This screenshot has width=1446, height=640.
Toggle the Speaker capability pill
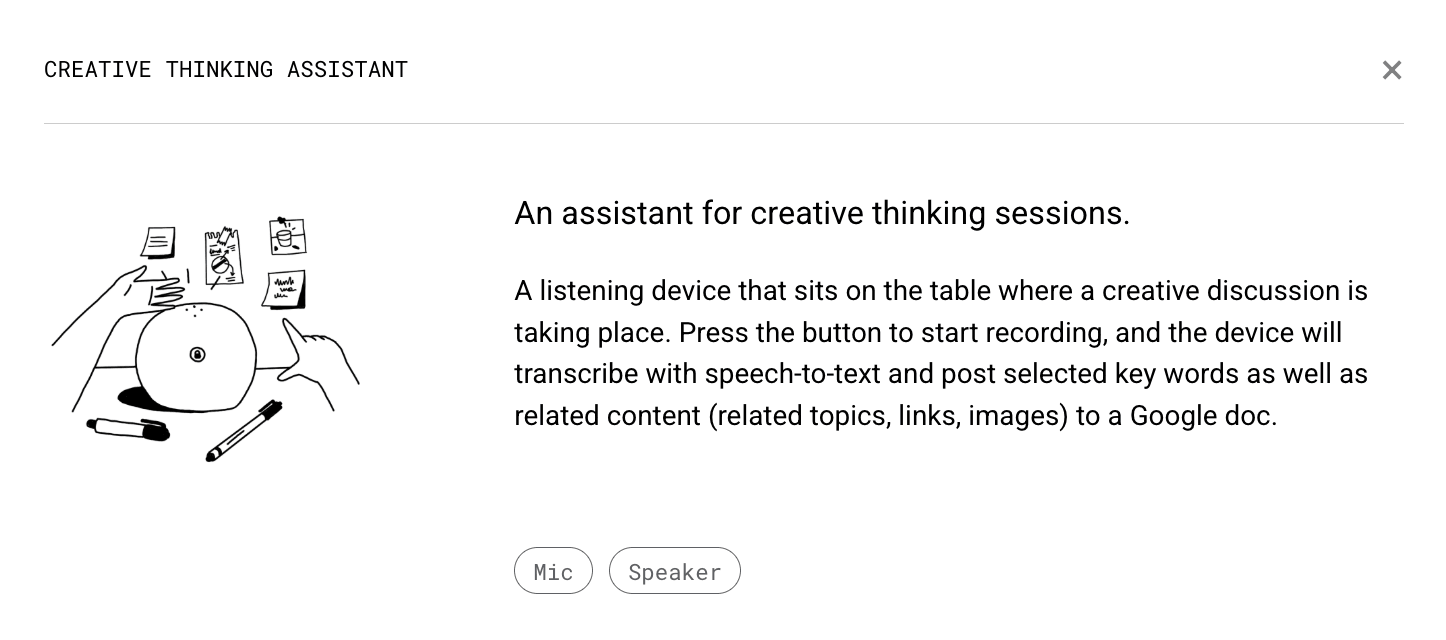coord(675,571)
